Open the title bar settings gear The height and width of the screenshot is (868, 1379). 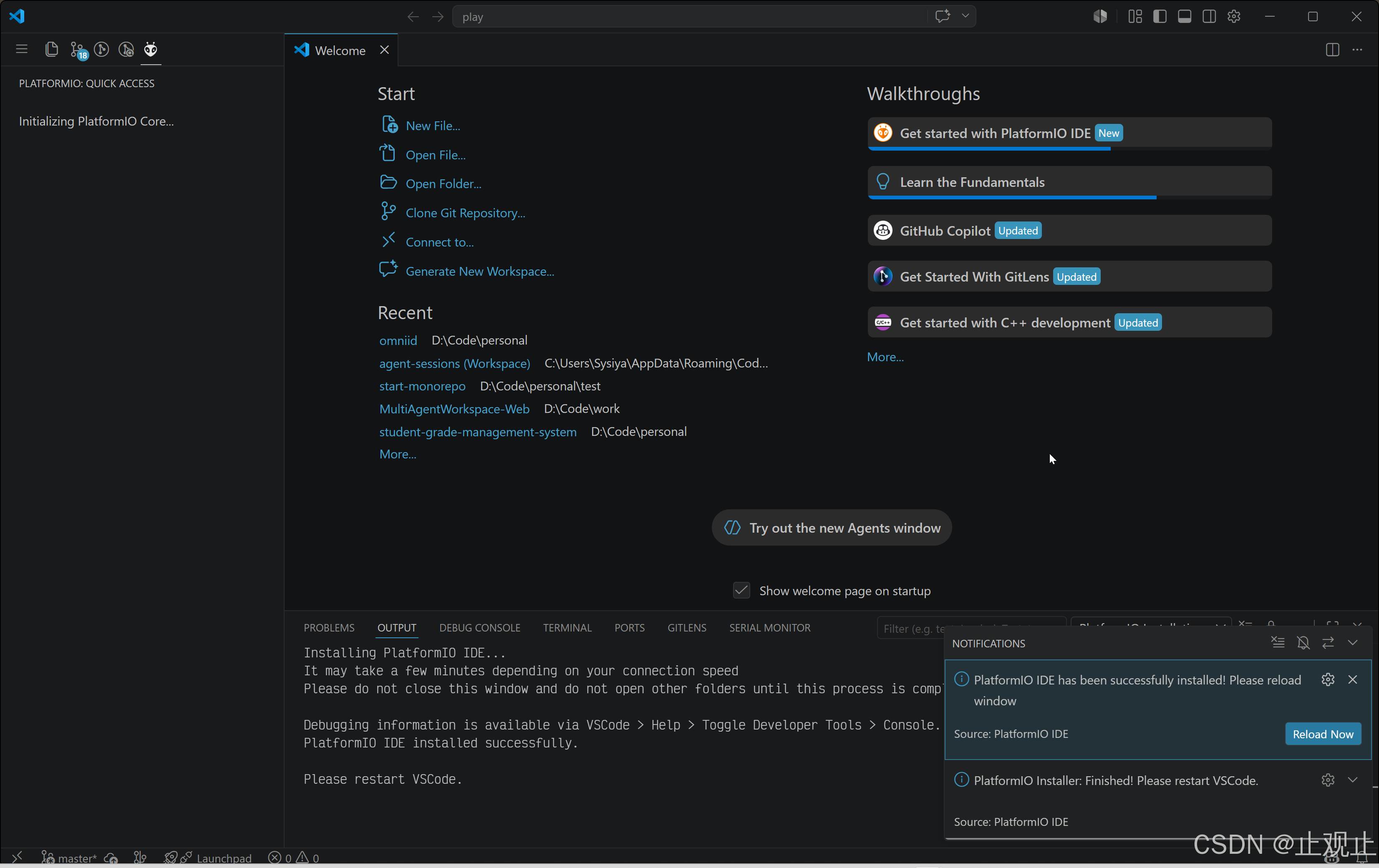(x=1234, y=16)
